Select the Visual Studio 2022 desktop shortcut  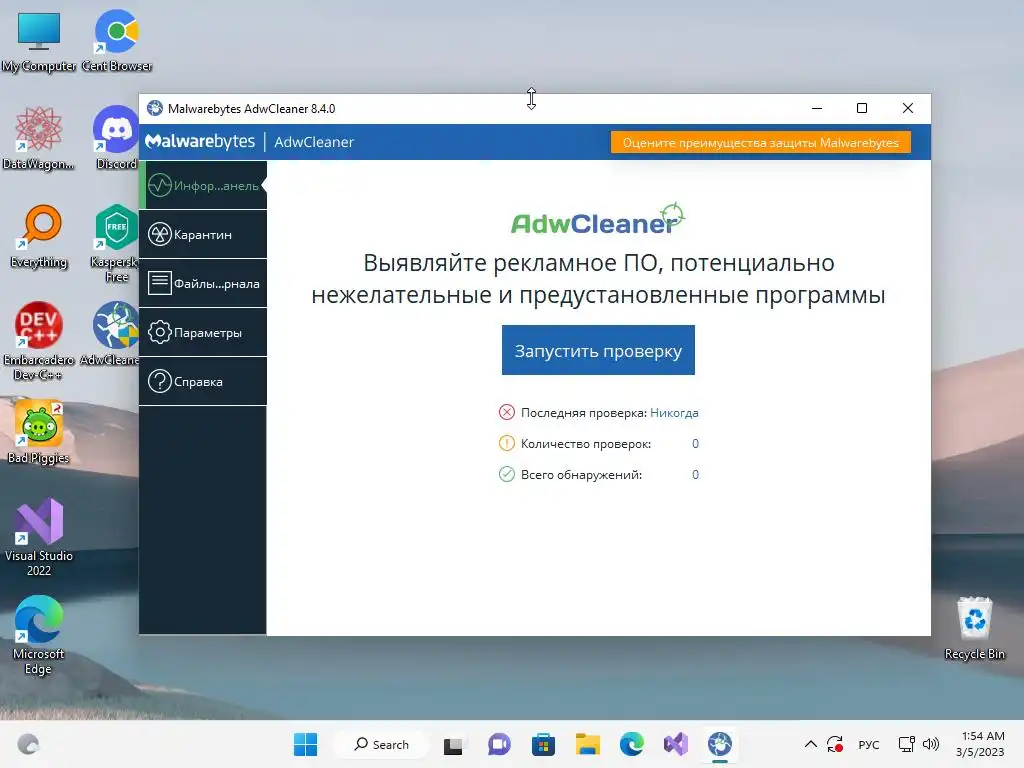tap(39, 537)
